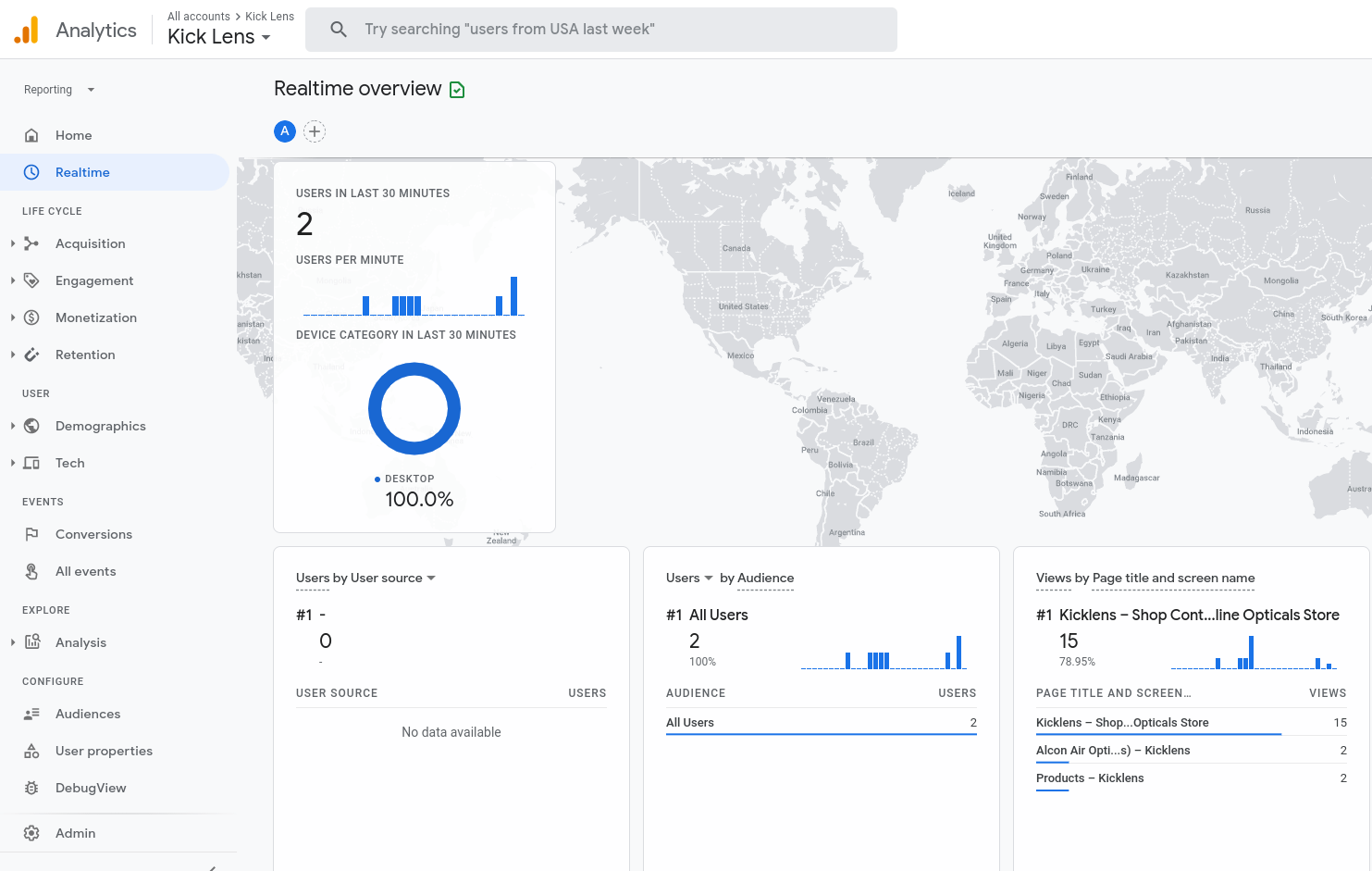Open DebugView page
Viewport: 1372px width, 871px height.
click(x=91, y=788)
